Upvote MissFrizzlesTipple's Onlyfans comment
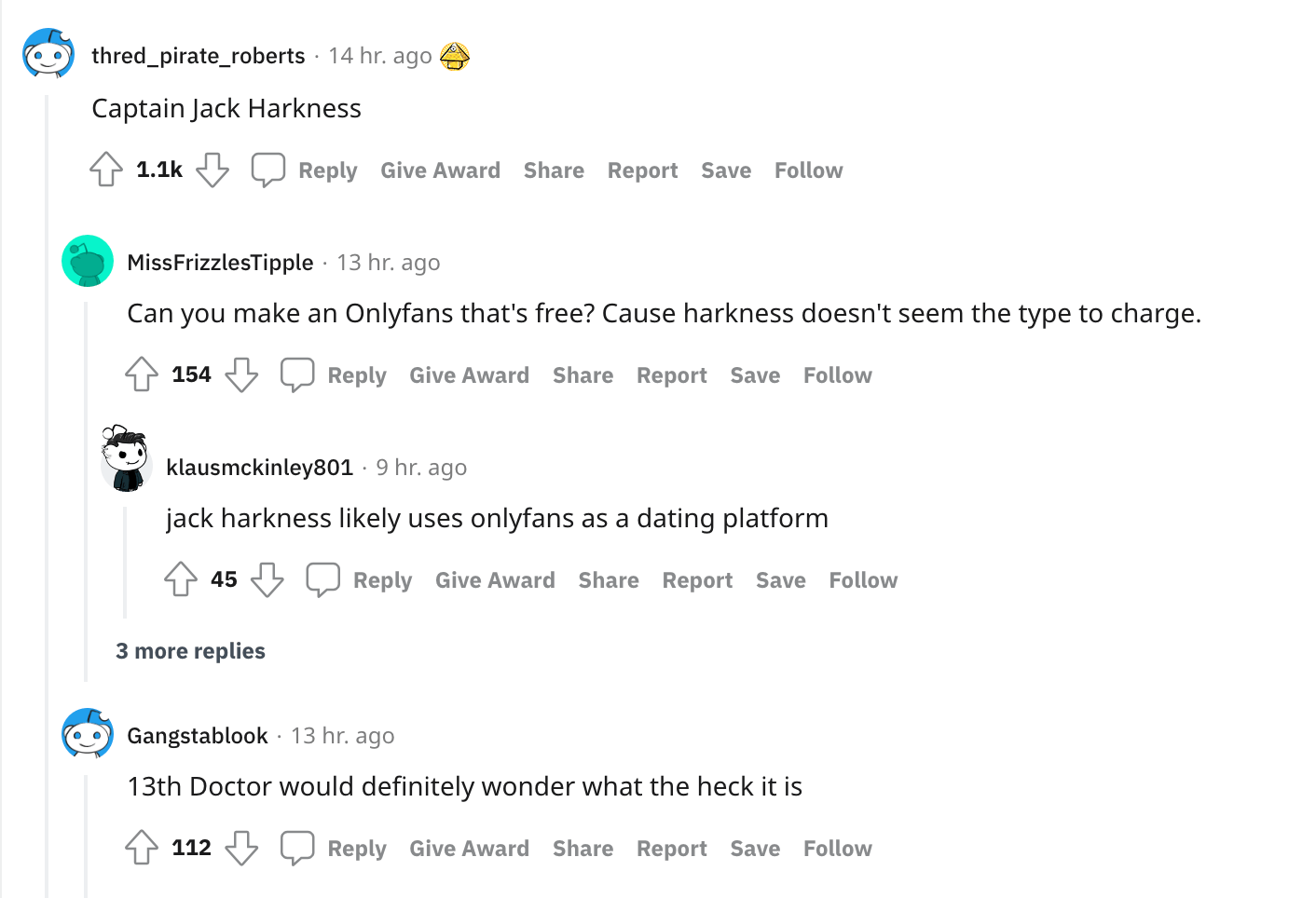This screenshot has width=1316, height=898. (x=142, y=374)
